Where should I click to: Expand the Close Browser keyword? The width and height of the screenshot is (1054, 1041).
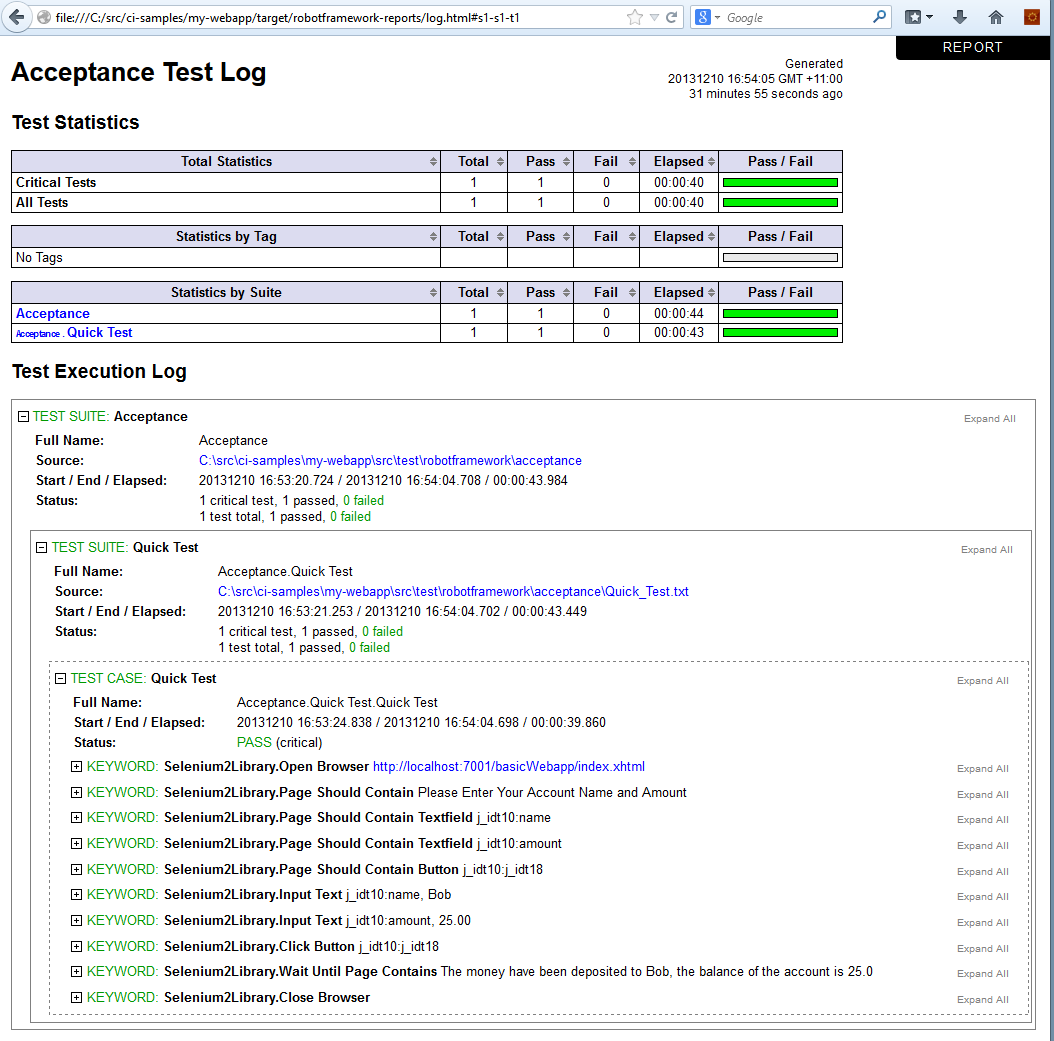(x=76, y=998)
